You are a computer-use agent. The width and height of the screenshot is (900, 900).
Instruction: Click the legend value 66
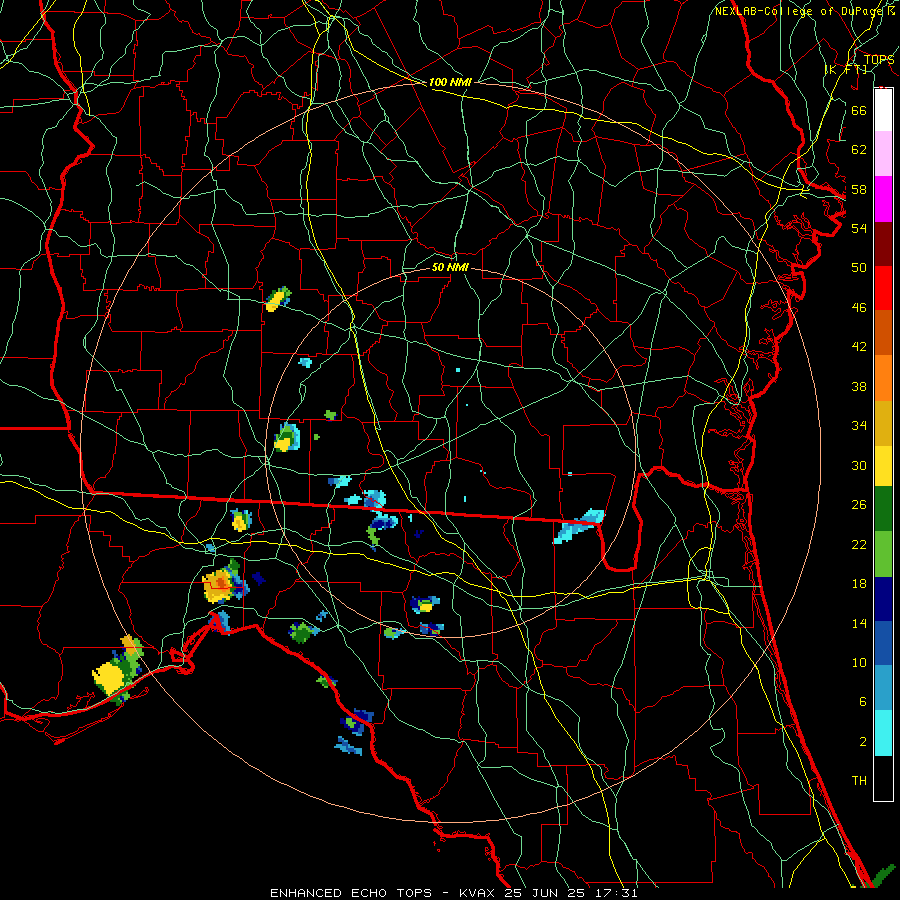click(x=859, y=110)
